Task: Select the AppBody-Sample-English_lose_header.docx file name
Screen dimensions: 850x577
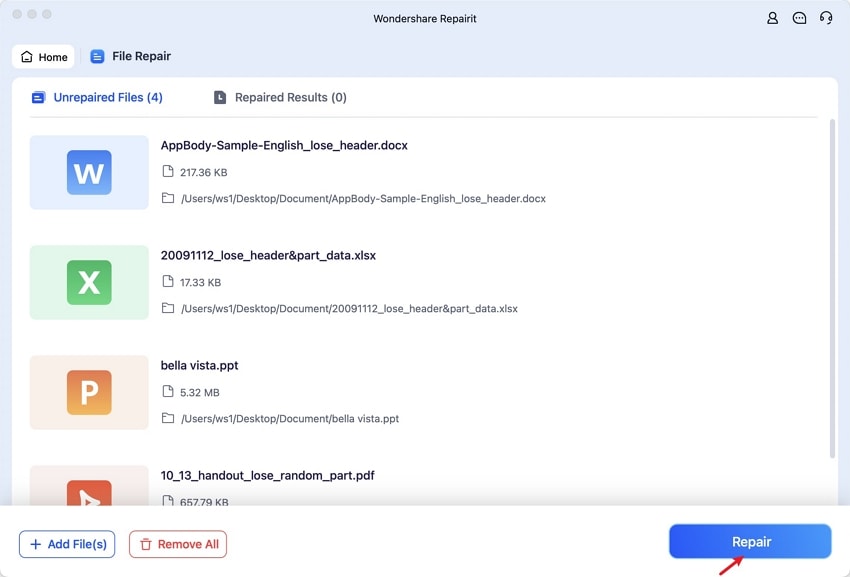Action: tap(284, 145)
